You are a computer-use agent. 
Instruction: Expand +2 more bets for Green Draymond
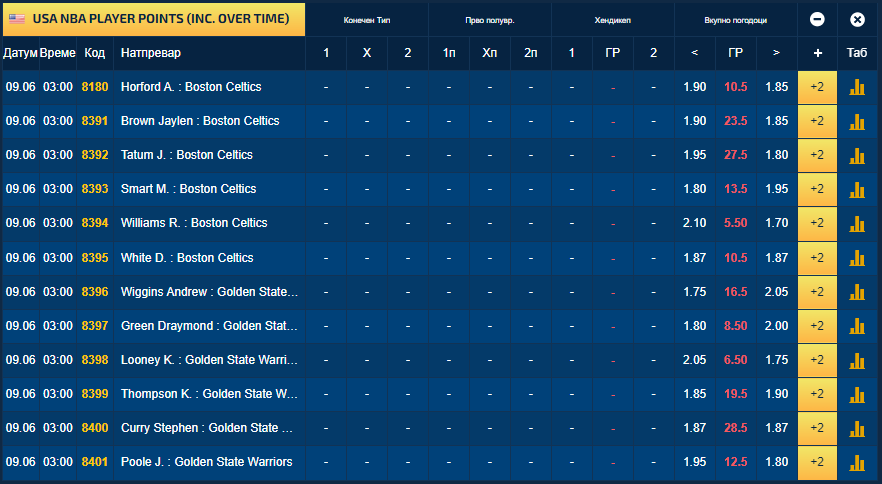(817, 326)
